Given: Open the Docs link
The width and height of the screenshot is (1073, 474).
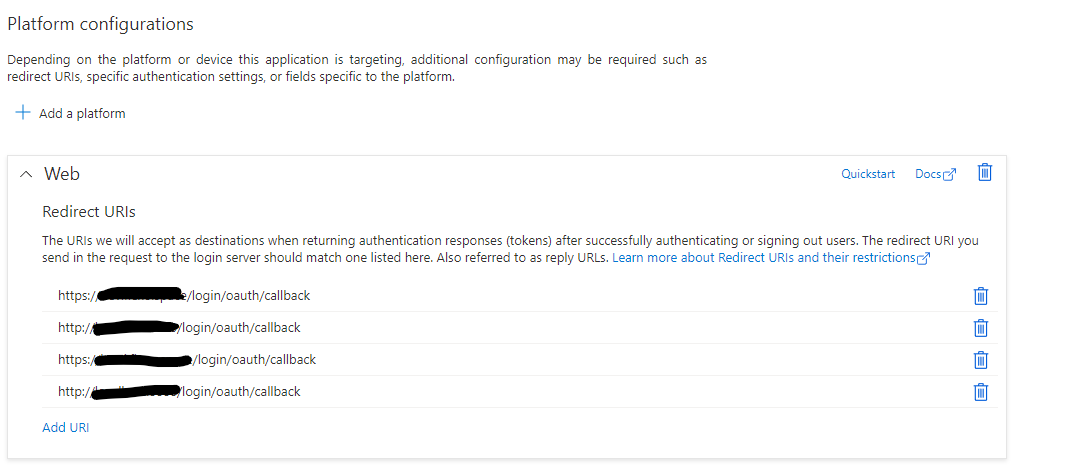Looking at the screenshot, I should pyautogui.click(x=928, y=174).
